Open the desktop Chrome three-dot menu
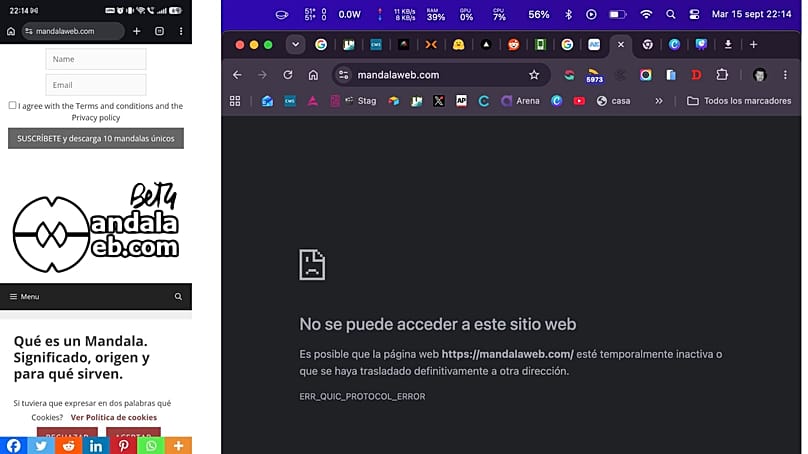This screenshot has width=808, height=454. [x=785, y=75]
